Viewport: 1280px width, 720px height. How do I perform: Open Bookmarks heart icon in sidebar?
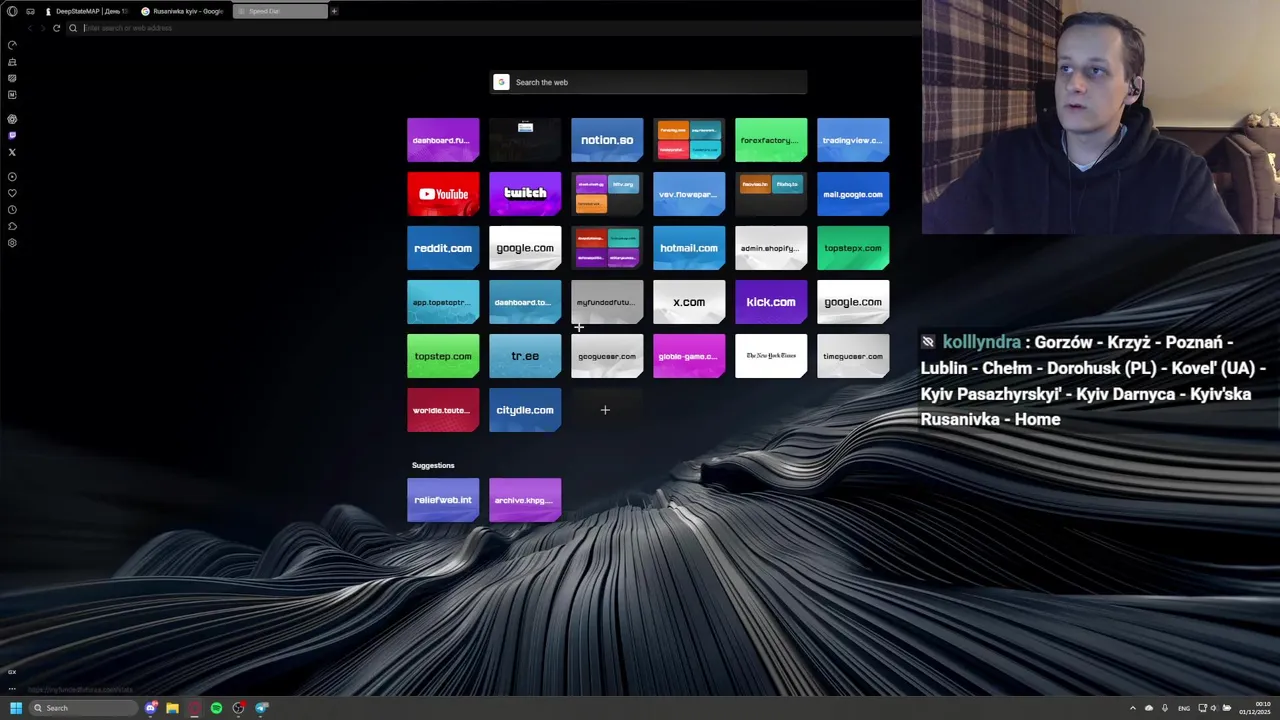tap(12, 193)
